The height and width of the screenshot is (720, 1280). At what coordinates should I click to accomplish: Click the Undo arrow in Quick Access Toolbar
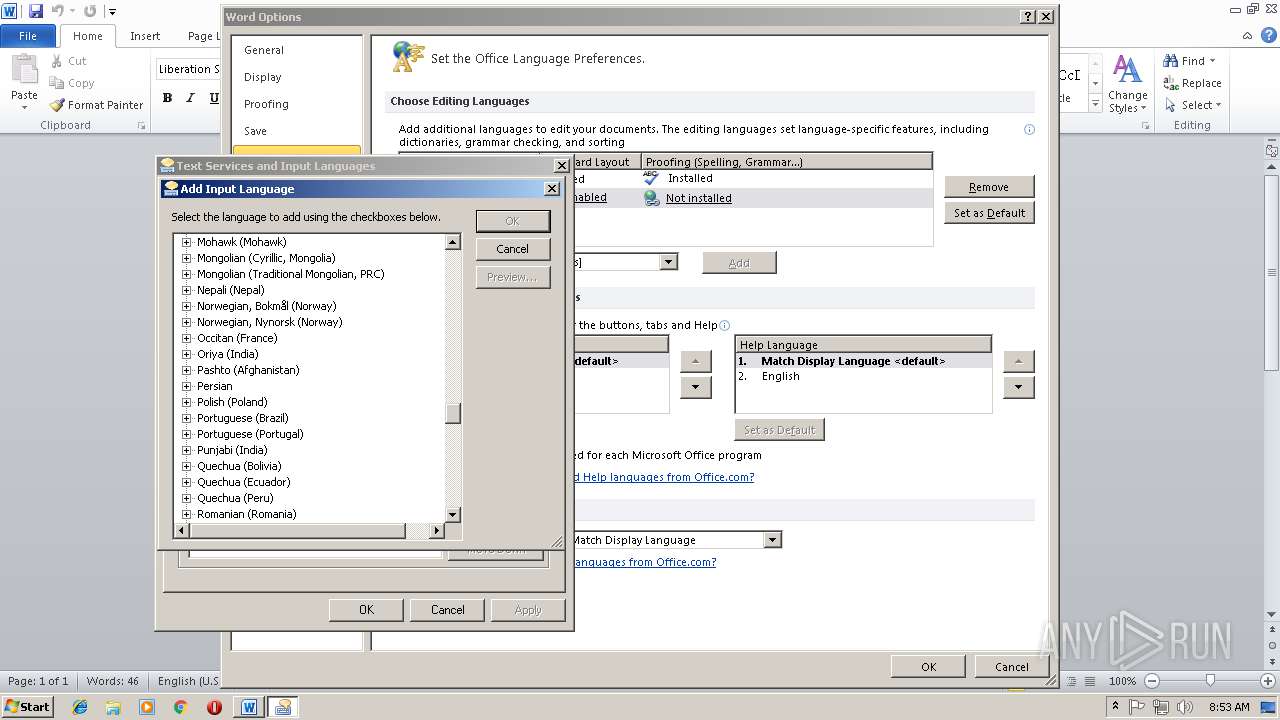pos(58,11)
